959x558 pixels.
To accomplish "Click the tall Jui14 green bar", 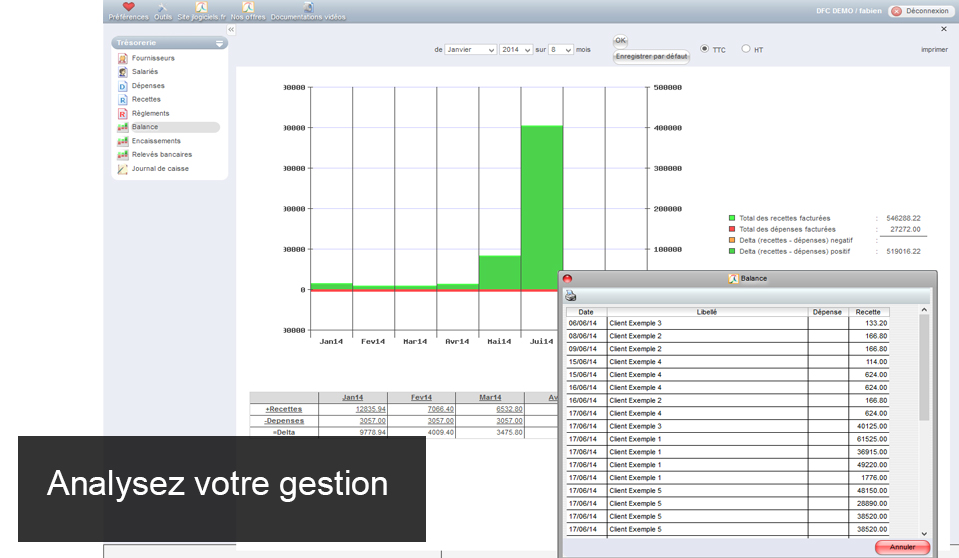I will (542, 207).
